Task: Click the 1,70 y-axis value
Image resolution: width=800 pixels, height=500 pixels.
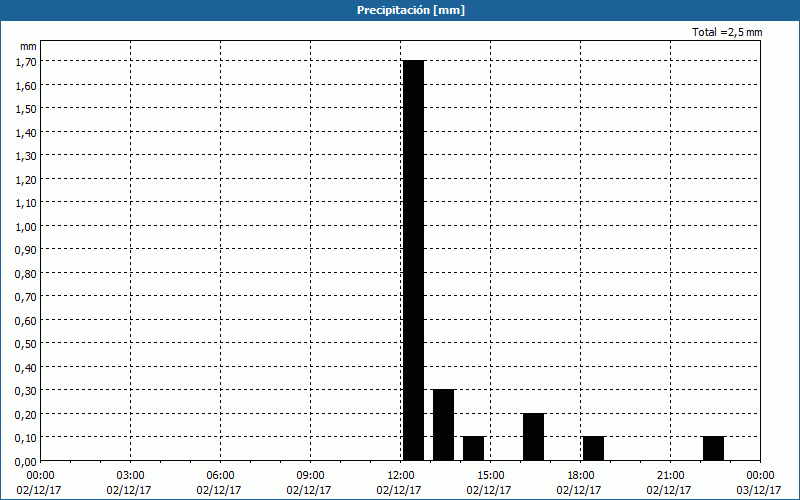Action: [x=26, y=62]
